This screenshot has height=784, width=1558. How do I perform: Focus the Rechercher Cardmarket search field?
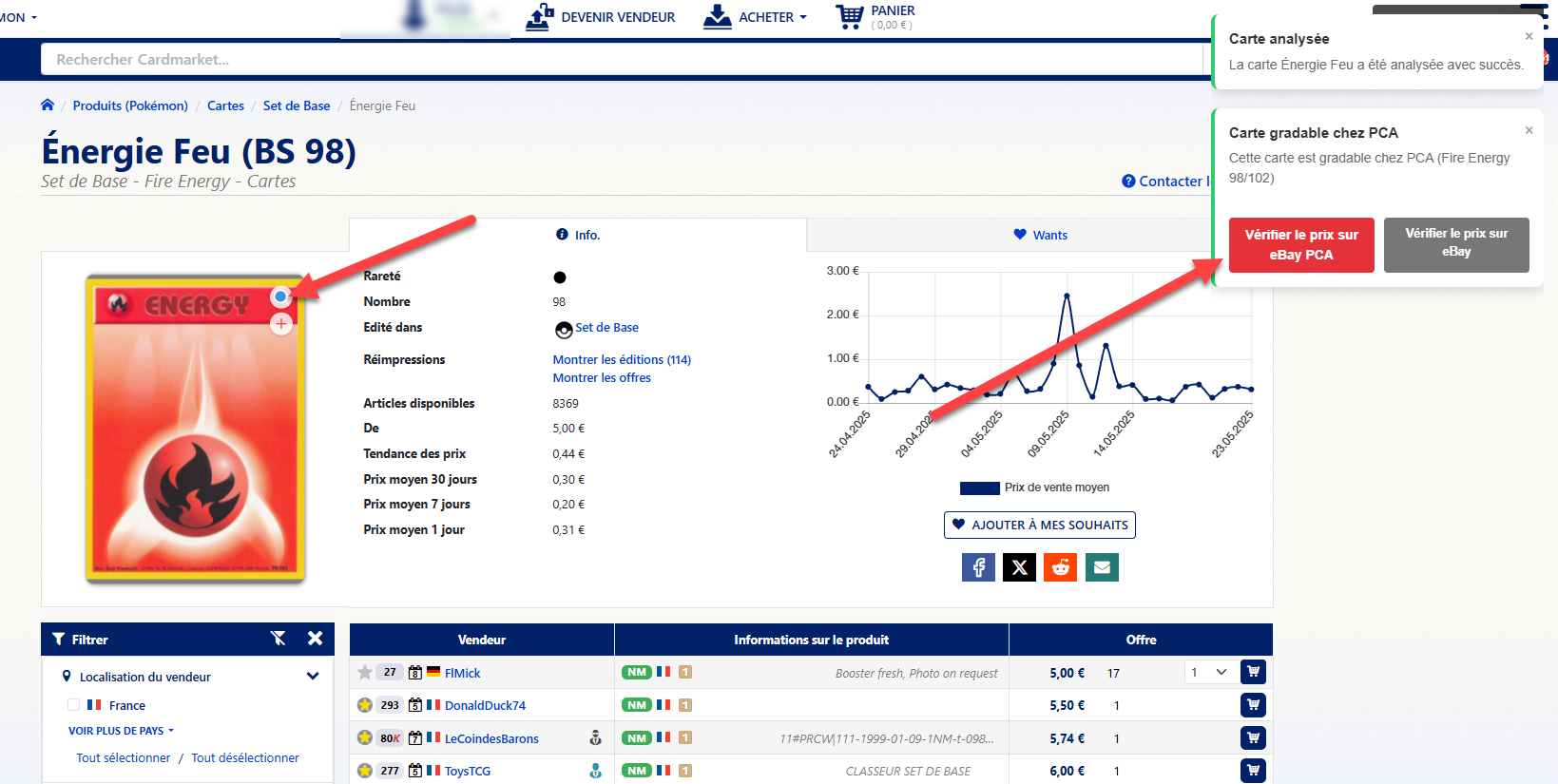tap(618, 59)
